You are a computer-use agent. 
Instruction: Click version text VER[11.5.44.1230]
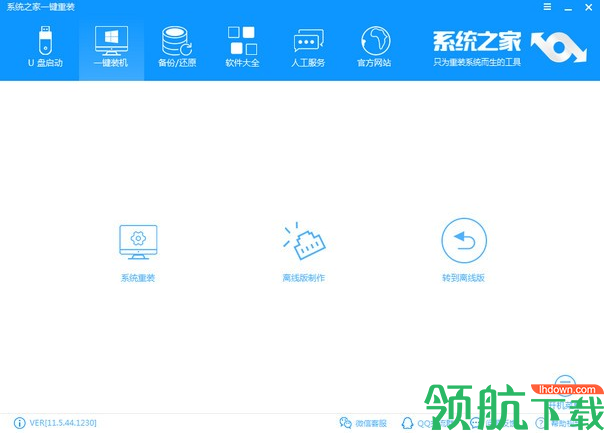[63, 423]
